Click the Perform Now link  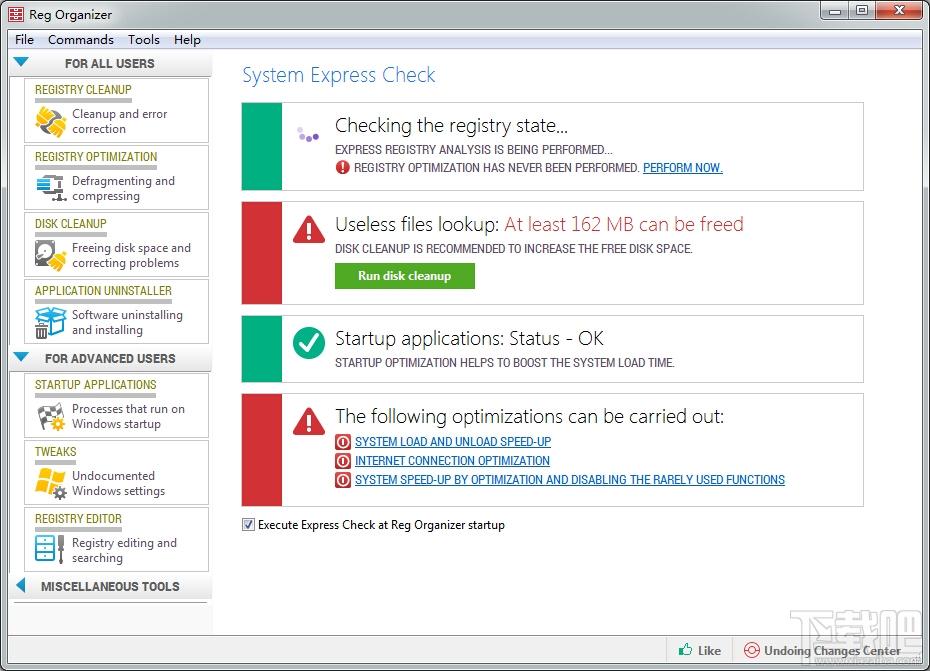(x=682, y=168)
